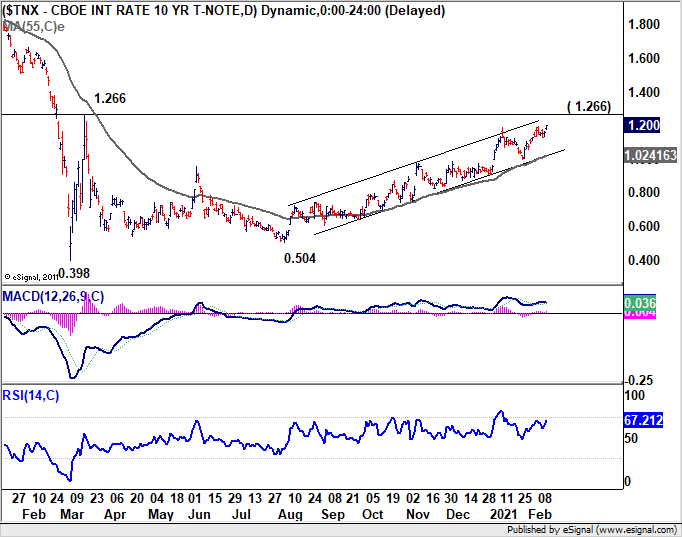Click the RSI axis label 100
This screenshot has width=682, height=537.
click(x=634, y=395)
